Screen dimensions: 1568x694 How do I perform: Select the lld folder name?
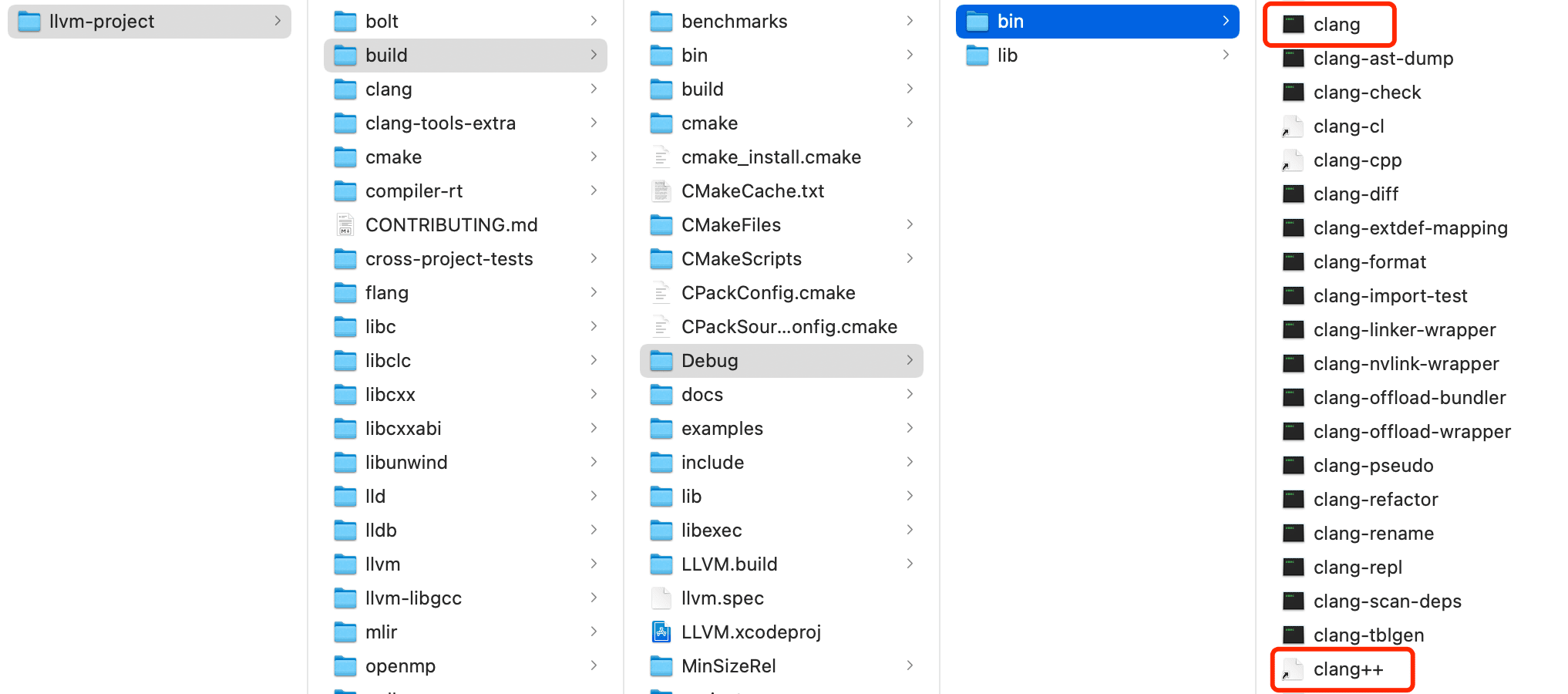(375, 497)
